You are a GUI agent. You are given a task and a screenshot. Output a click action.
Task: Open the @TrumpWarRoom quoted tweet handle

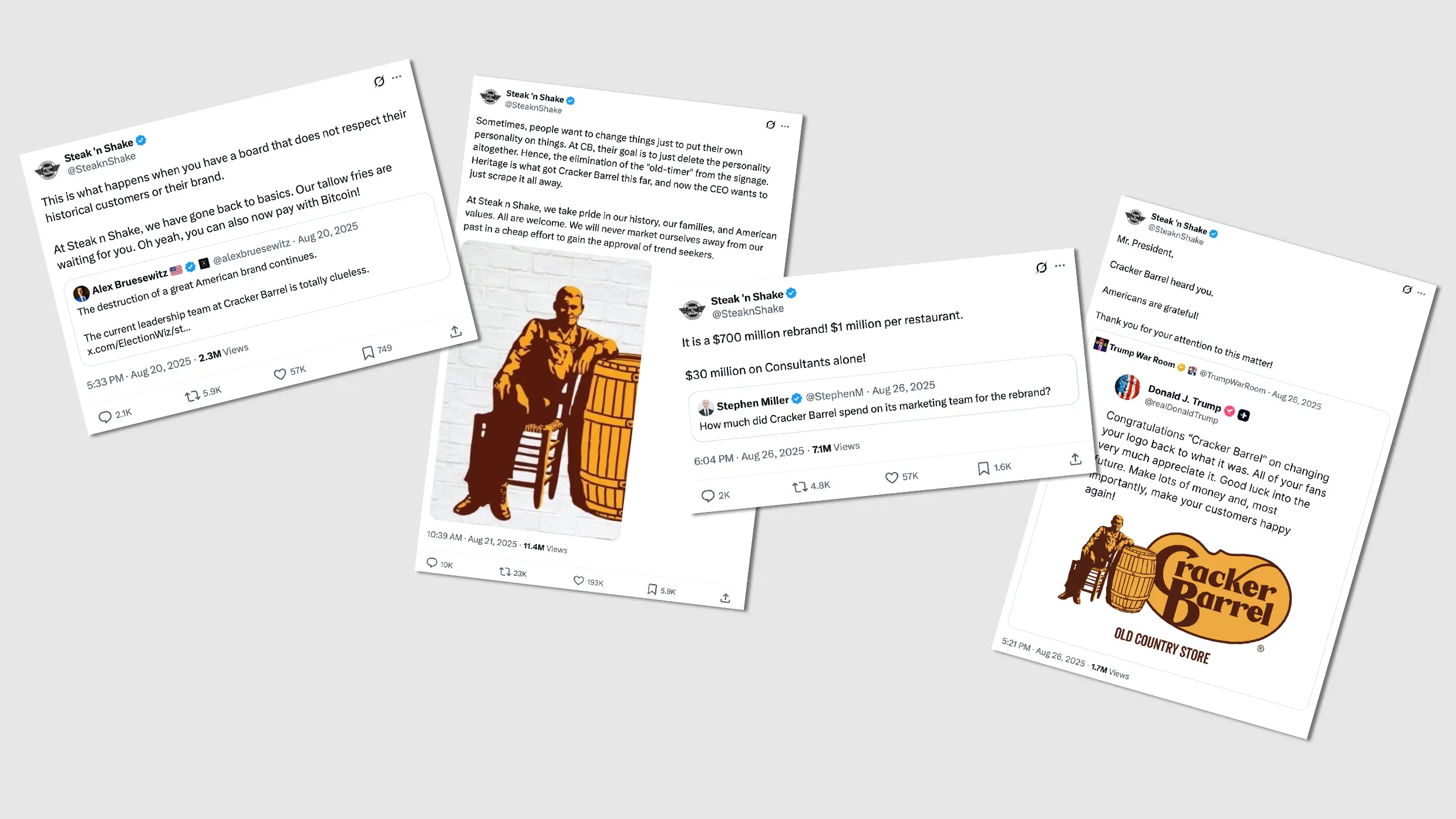[1232, 382]
